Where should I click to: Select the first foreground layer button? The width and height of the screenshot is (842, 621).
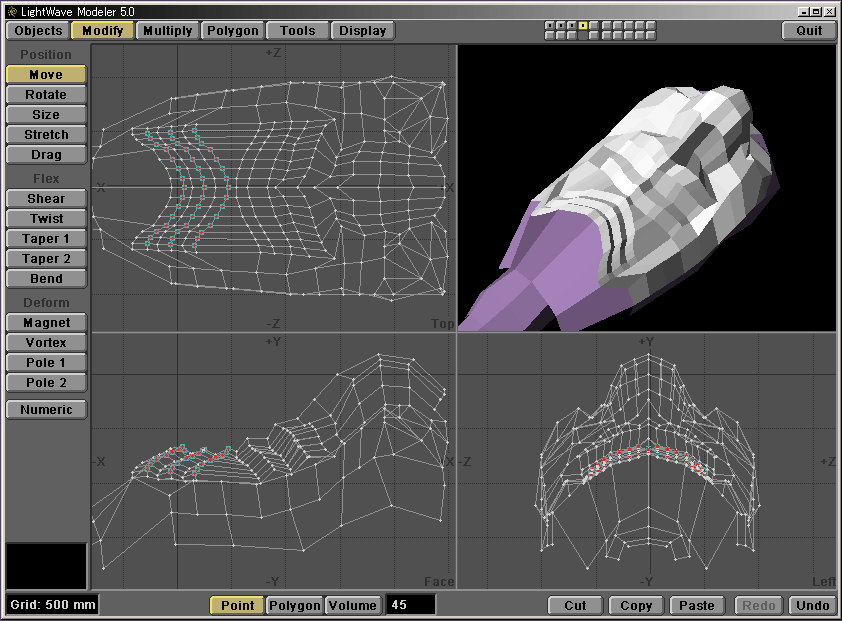tap(550, 25)
